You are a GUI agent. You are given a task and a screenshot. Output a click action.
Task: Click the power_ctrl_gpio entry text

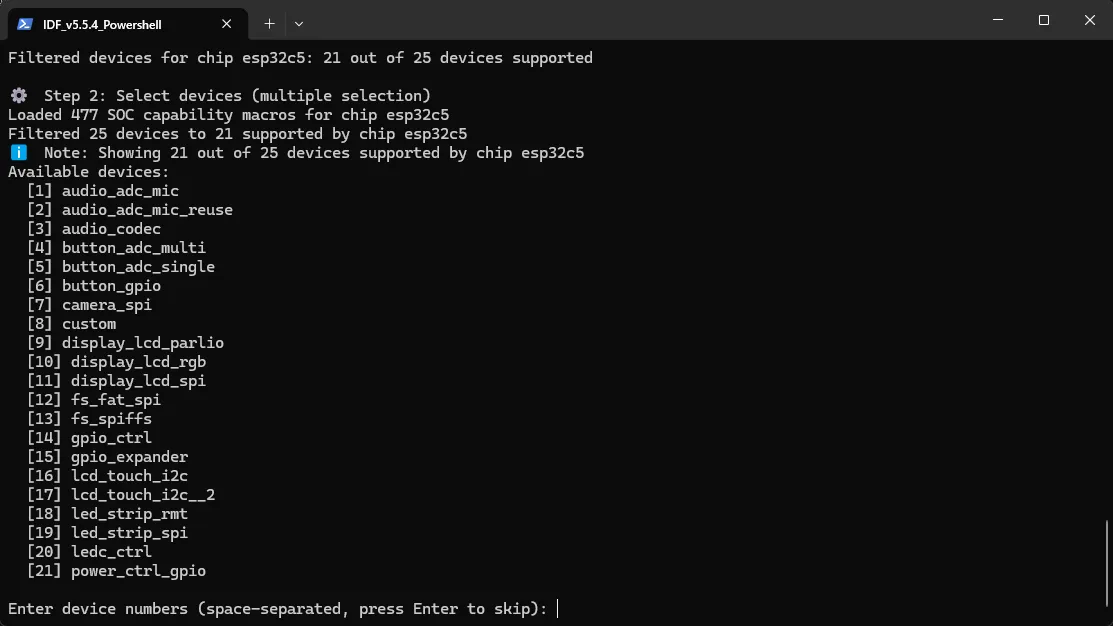click(x=138, y=571)
